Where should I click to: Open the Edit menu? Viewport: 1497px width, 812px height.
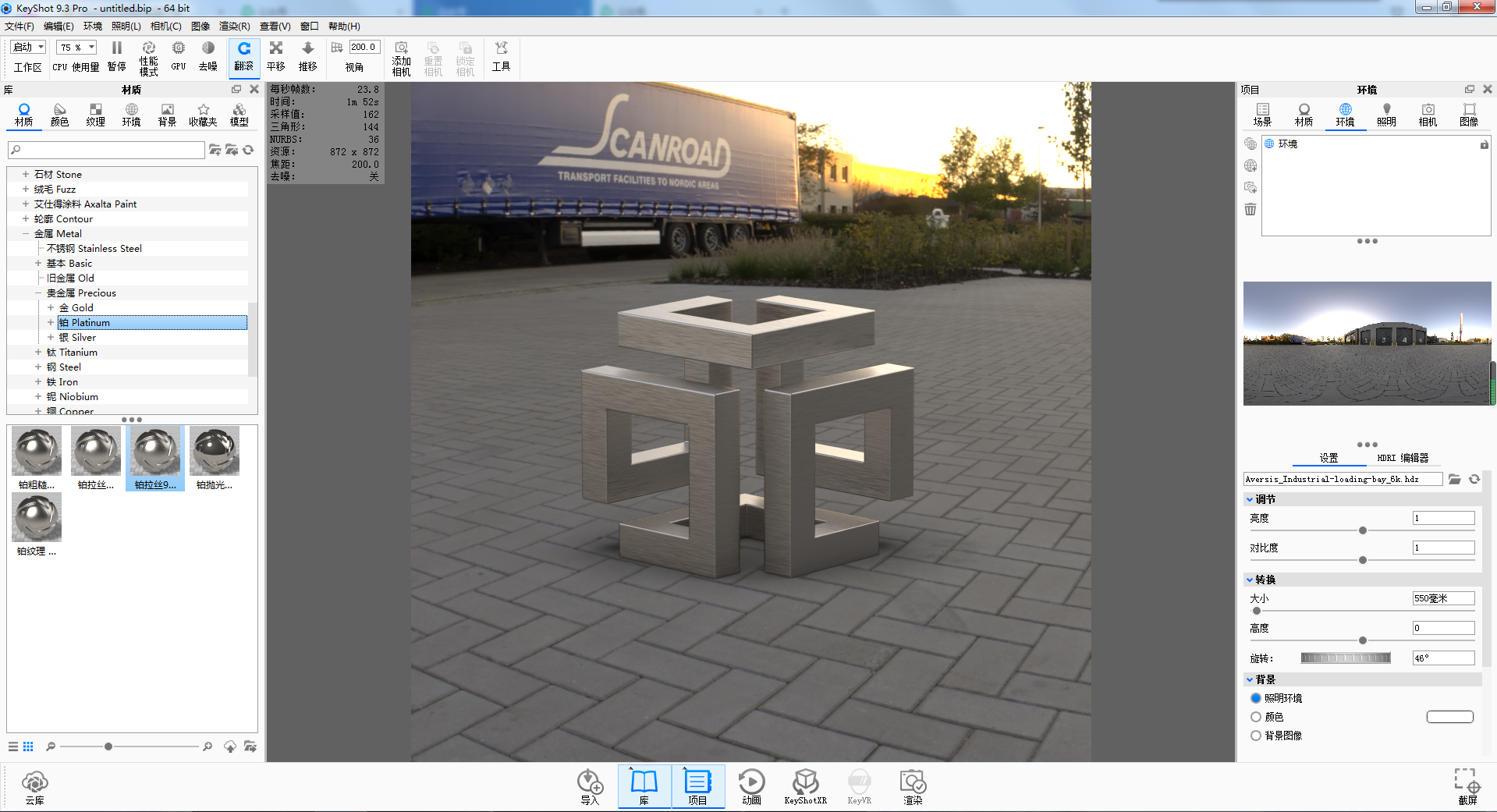59,27
